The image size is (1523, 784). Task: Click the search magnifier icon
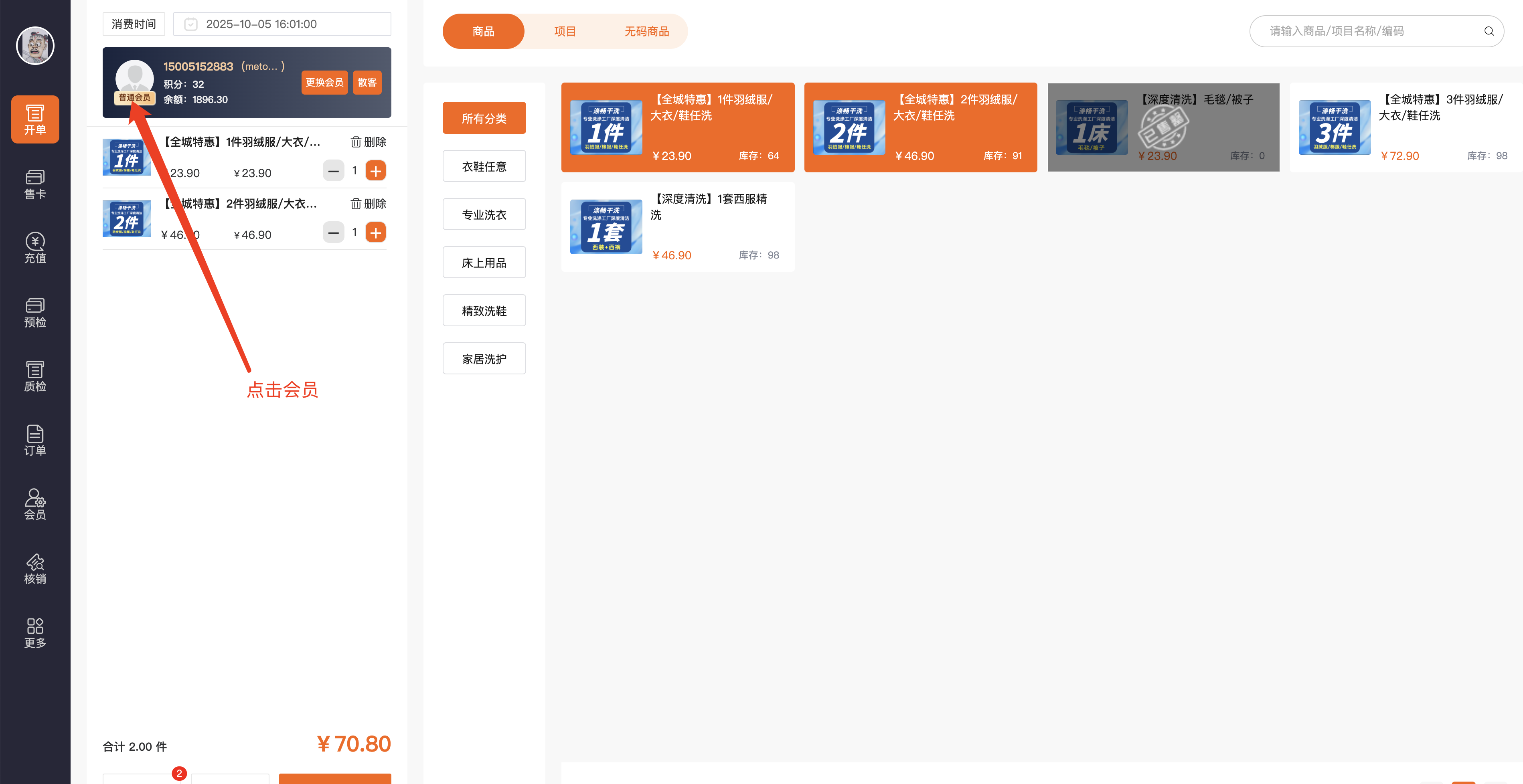click(x=1488, y=31)
